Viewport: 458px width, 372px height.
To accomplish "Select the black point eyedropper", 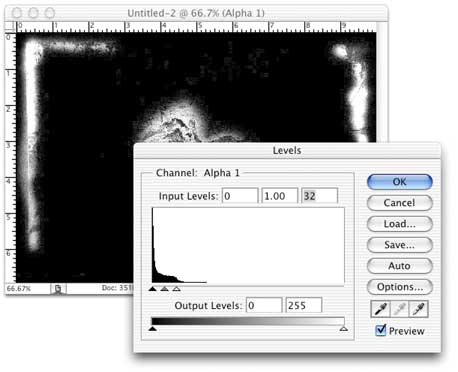I will tap(380, 309).
